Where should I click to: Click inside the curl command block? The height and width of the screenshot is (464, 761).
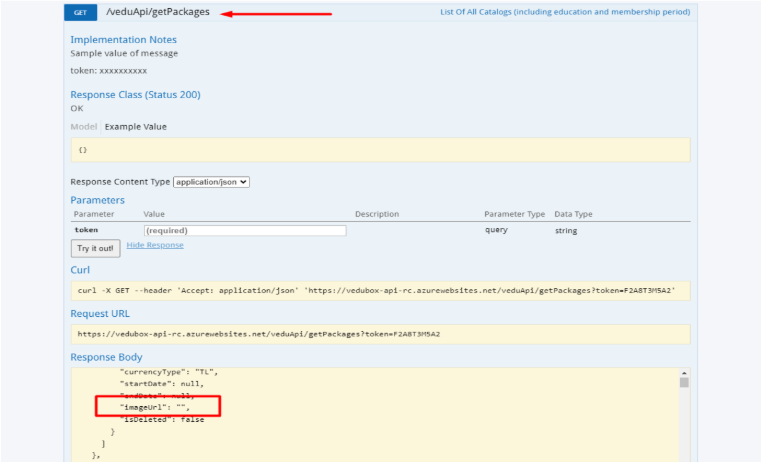coord(380,291)
